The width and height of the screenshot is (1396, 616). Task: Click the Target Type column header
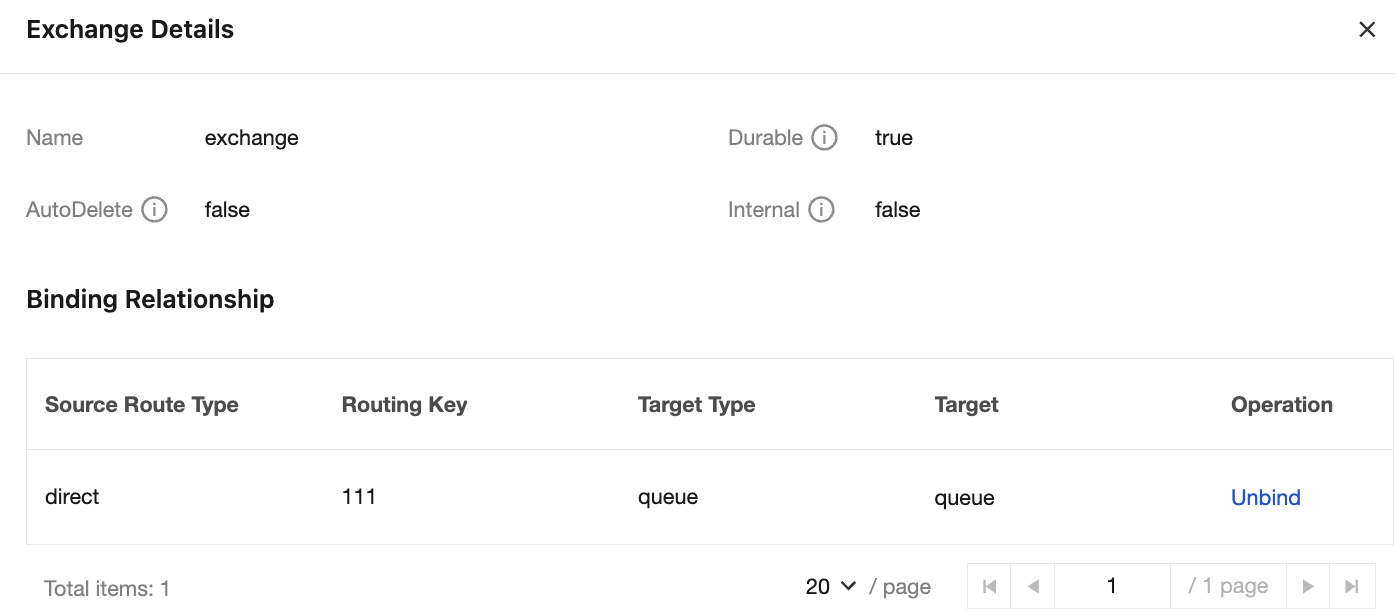(x=696, y=405)
